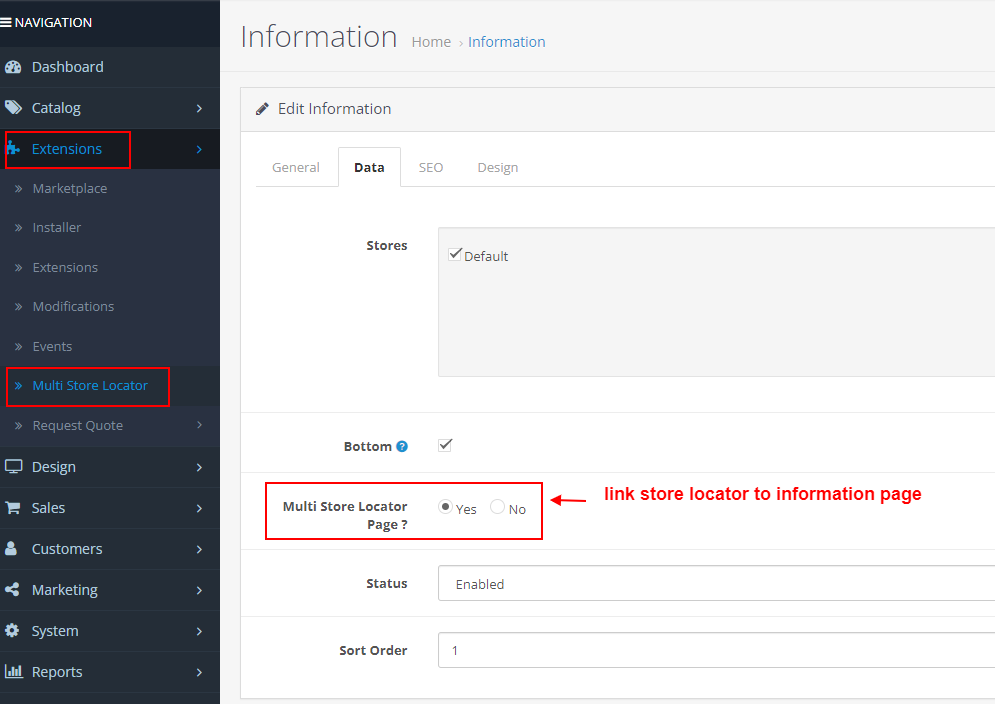Click the NAVIGATION header text
The width and height of the screenshot is (995, 704).
click(53, 23)
